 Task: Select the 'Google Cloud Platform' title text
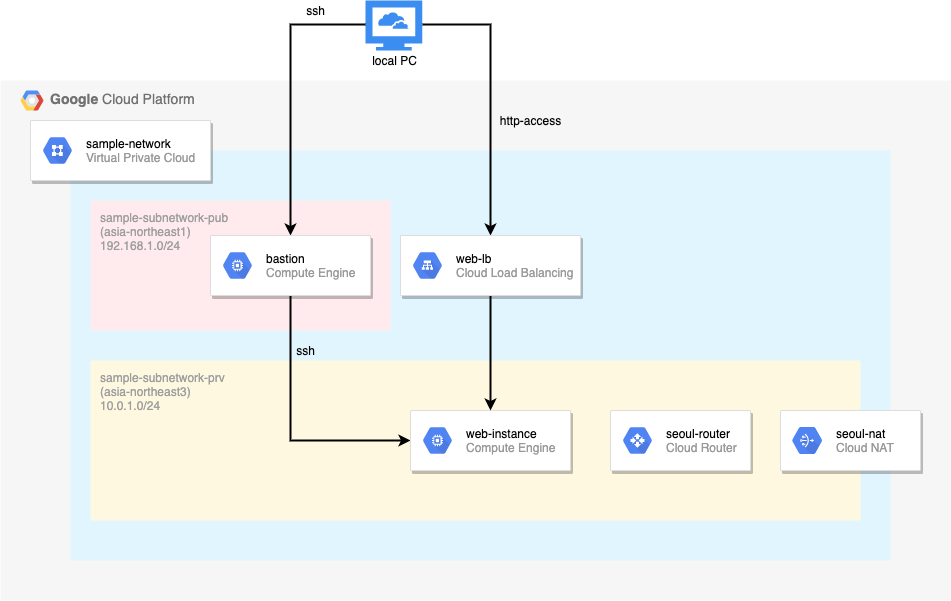click(x=122, y=99)
